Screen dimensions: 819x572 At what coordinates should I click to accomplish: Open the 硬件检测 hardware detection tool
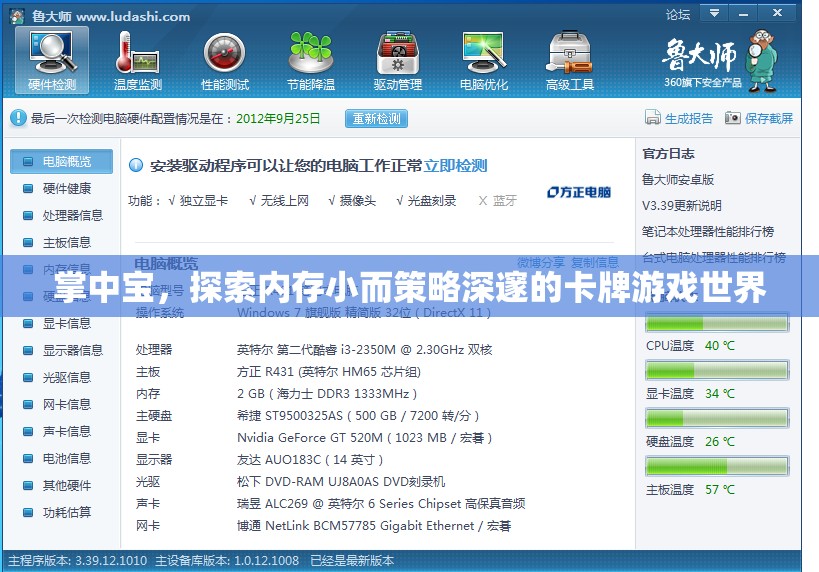point(52,61)
